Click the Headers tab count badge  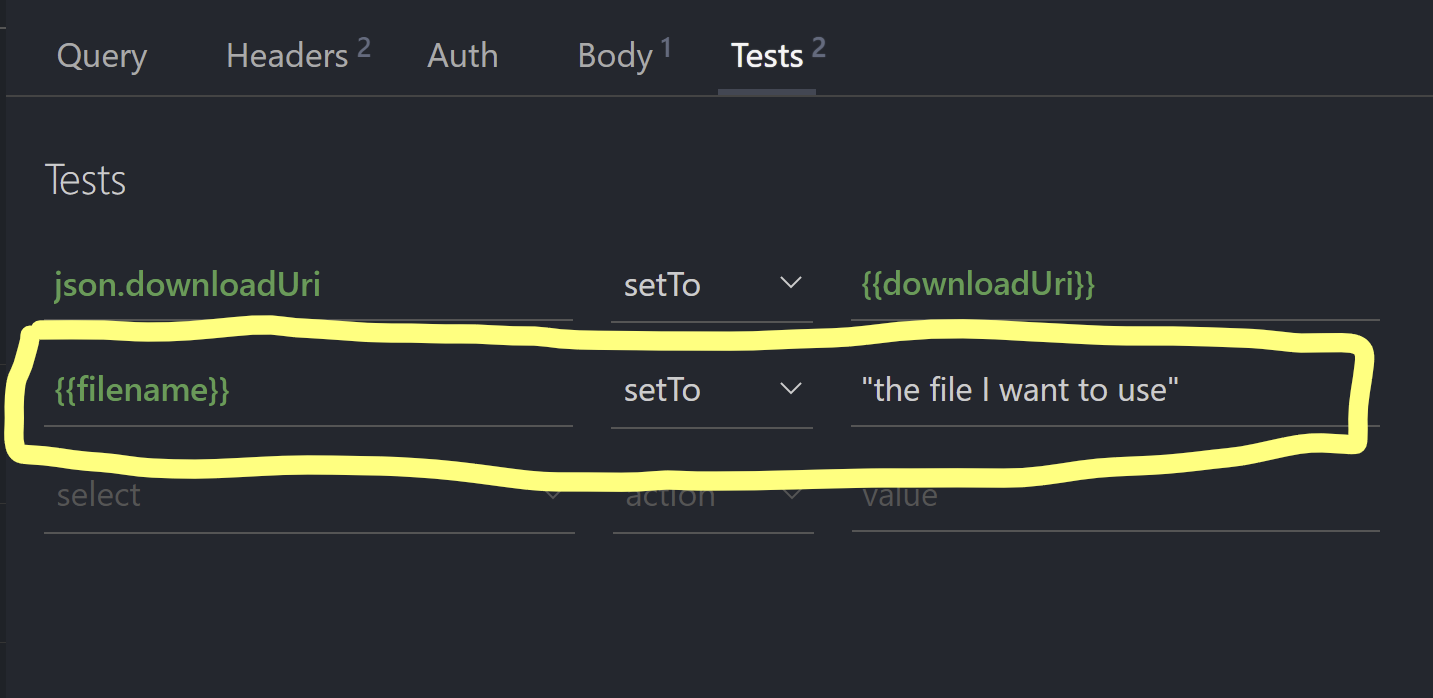click(x=363, y=44)
